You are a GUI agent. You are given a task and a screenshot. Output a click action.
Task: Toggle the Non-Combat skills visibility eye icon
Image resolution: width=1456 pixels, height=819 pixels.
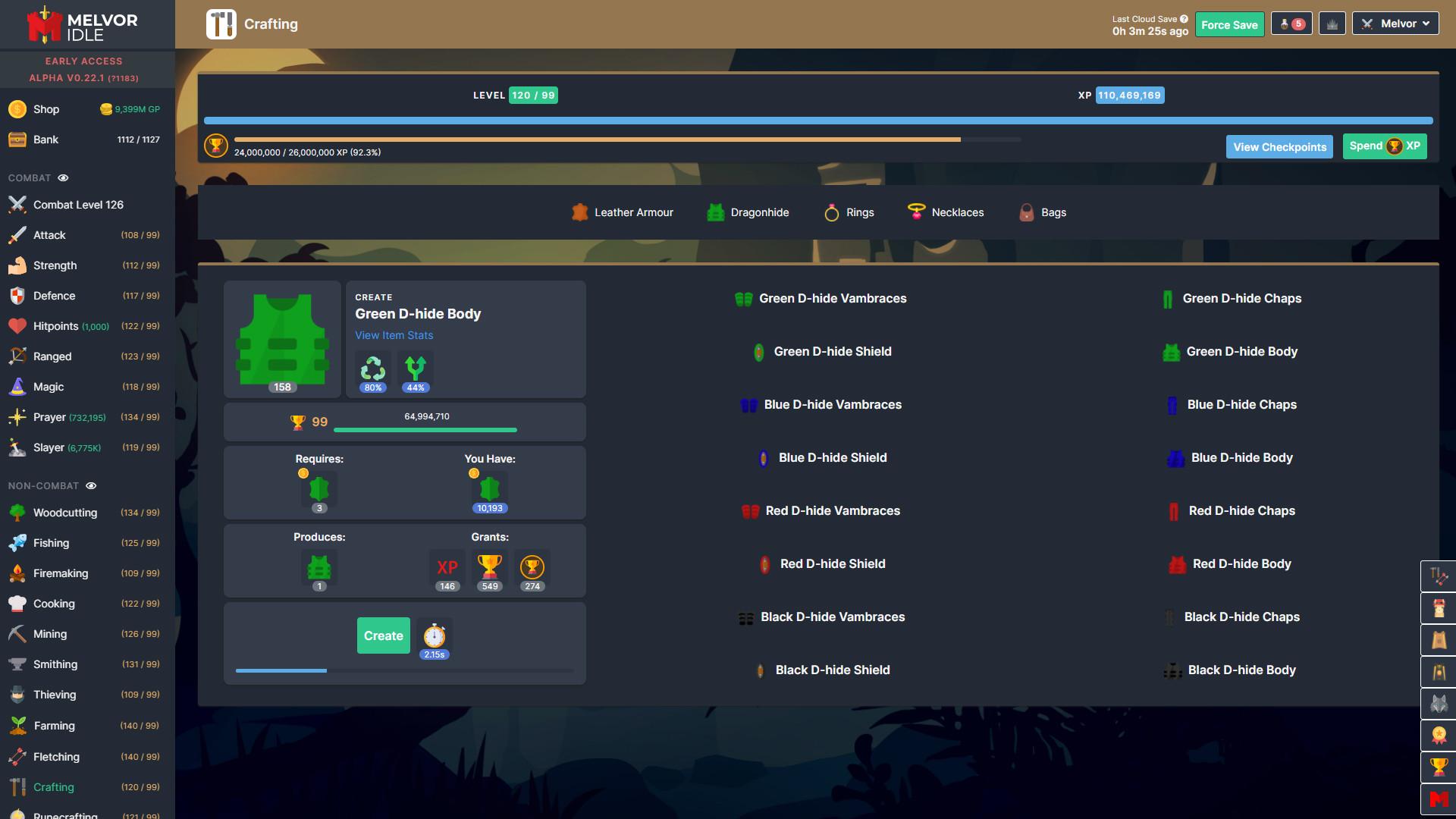click(x=92, y=486)
